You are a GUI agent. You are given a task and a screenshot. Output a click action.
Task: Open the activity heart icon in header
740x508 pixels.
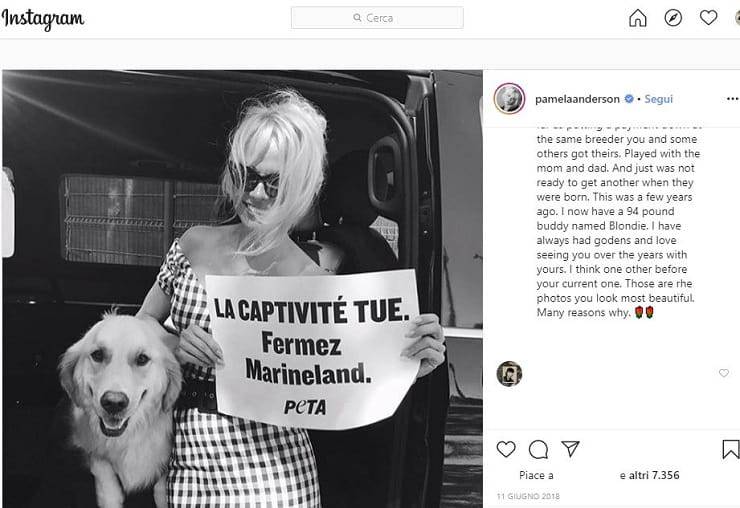coord(708,18)
